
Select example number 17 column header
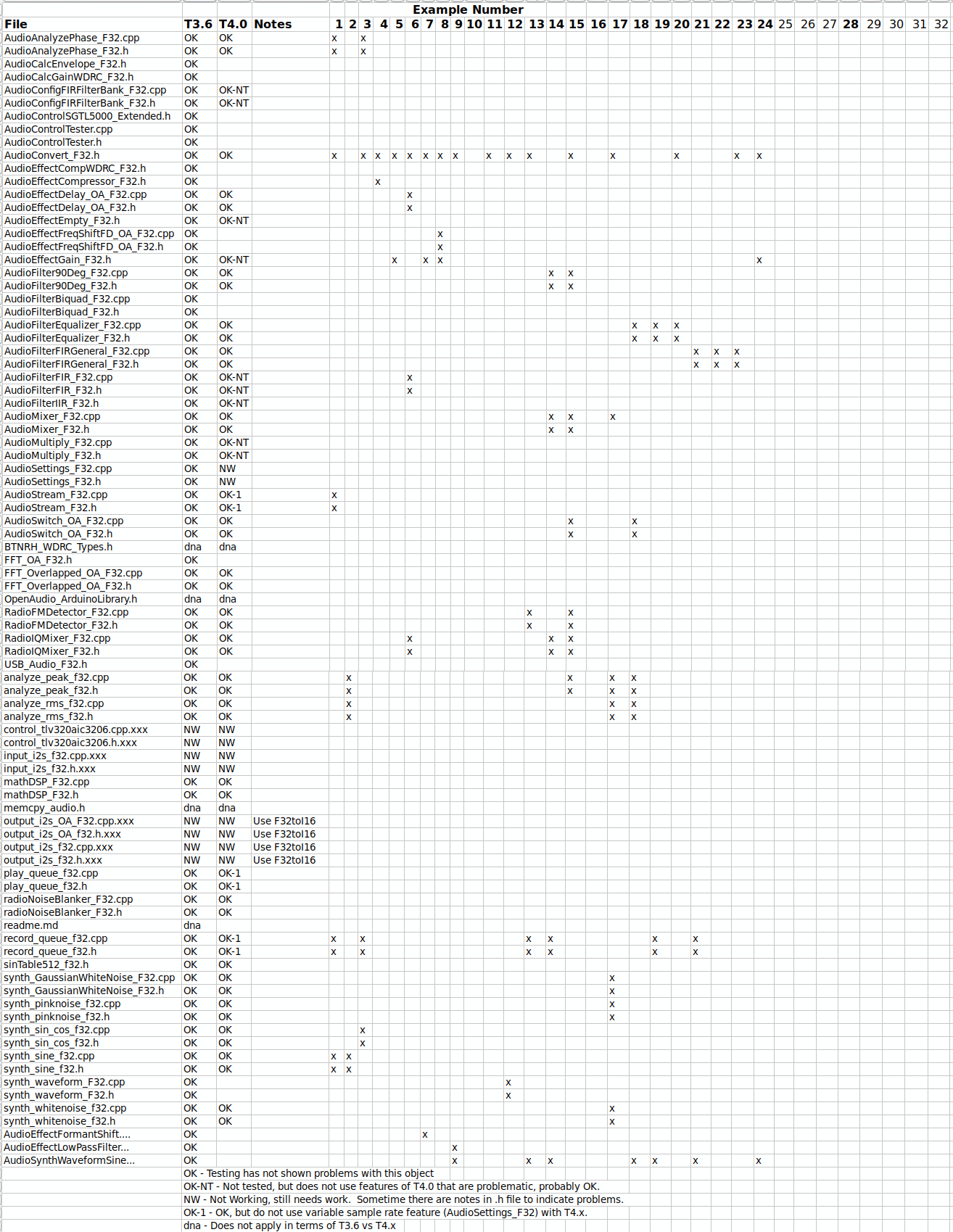(x=619, y=24)
